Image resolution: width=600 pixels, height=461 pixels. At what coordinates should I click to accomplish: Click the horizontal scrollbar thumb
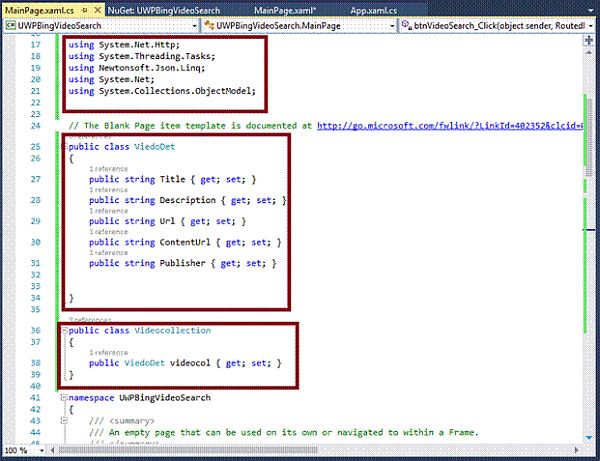coord(188,450)
